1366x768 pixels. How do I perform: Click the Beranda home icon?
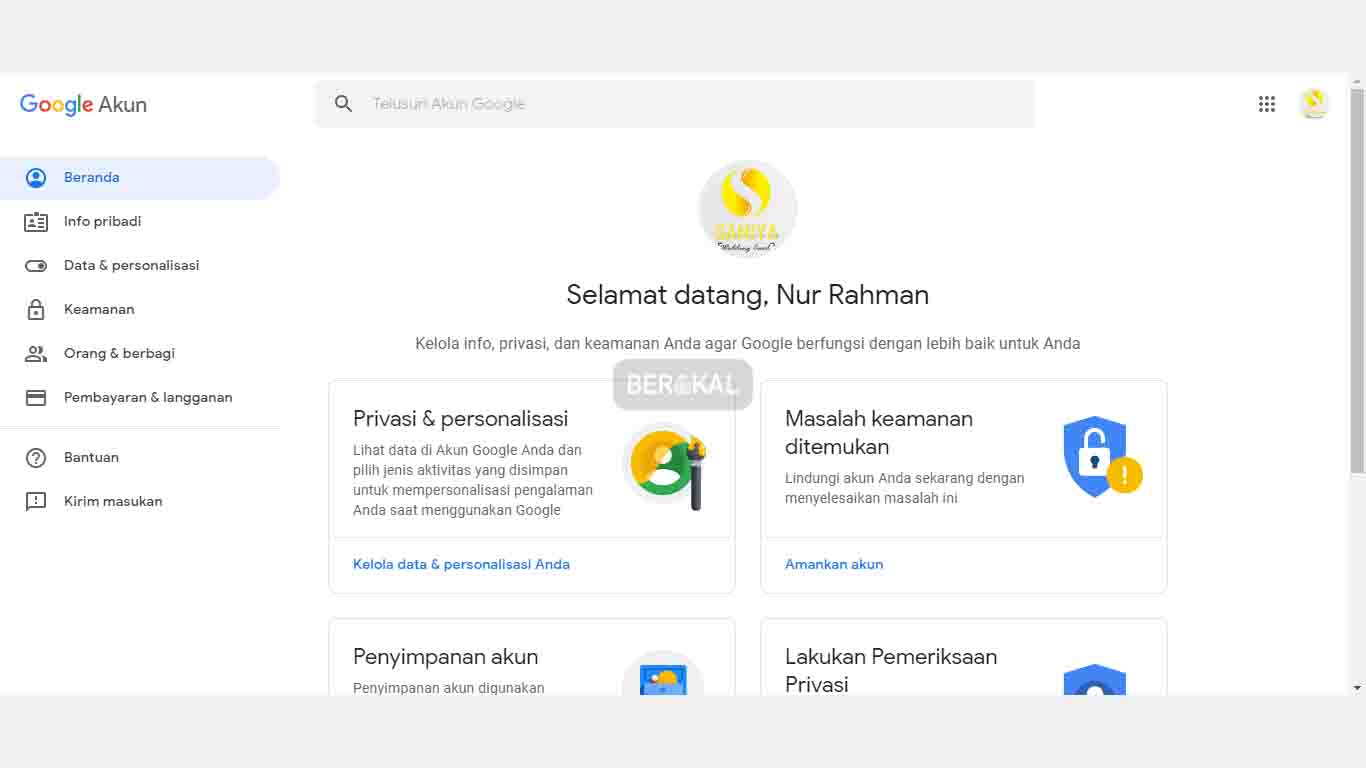[x=36, y=177]
